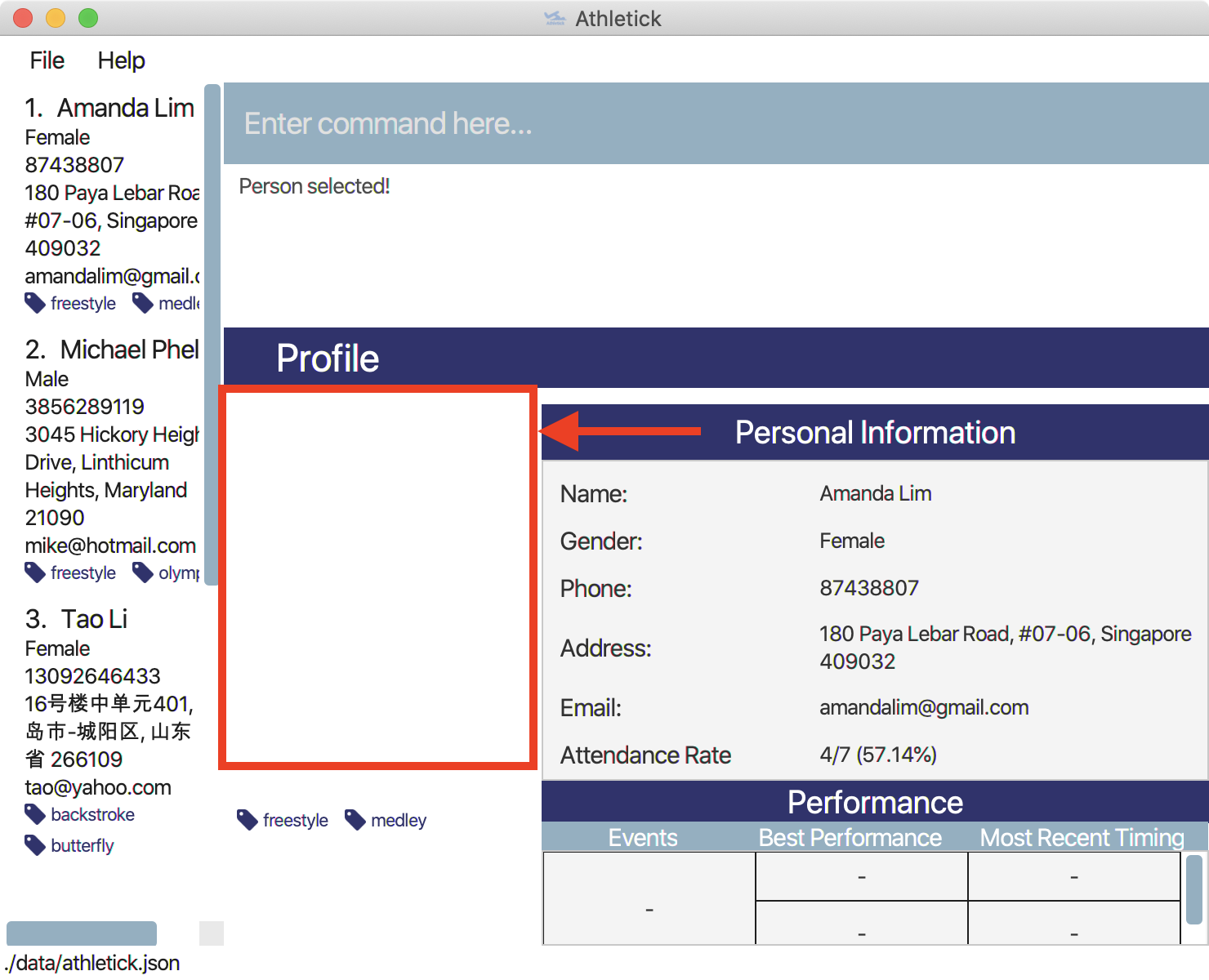The width and height of the screenshot is (1209, 980).
Task: Click the Performance heading
Action: (x=875, y=802)
